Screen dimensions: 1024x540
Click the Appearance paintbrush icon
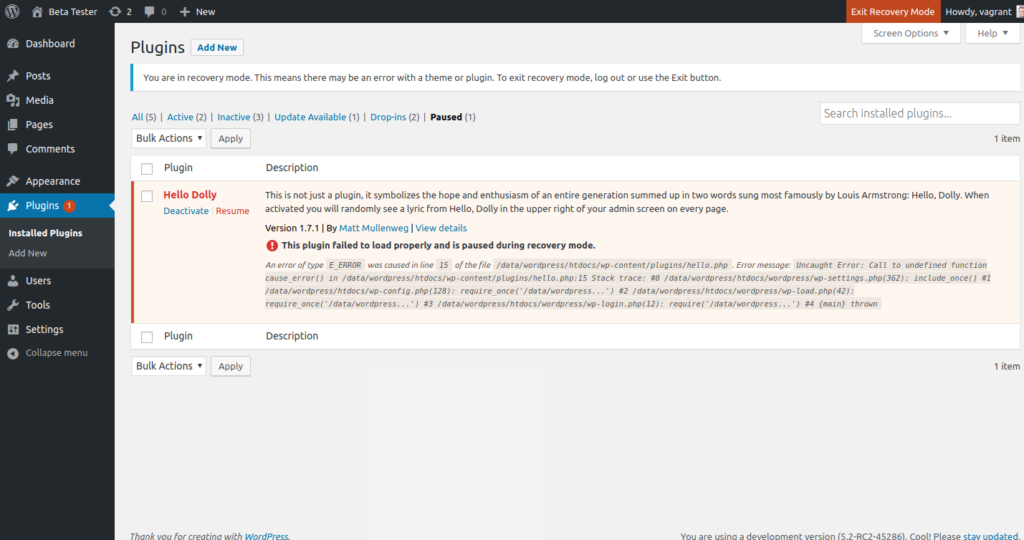[x=13, y=181]
